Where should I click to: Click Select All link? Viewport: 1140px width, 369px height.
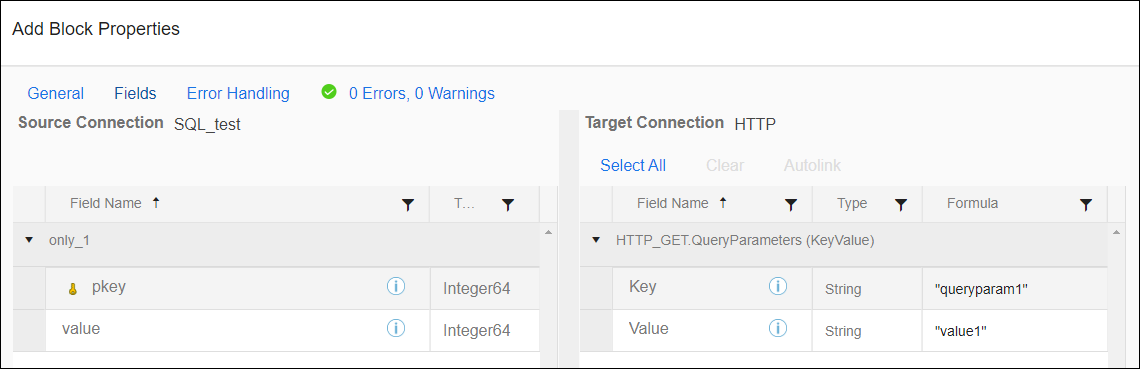click(633, 166)
